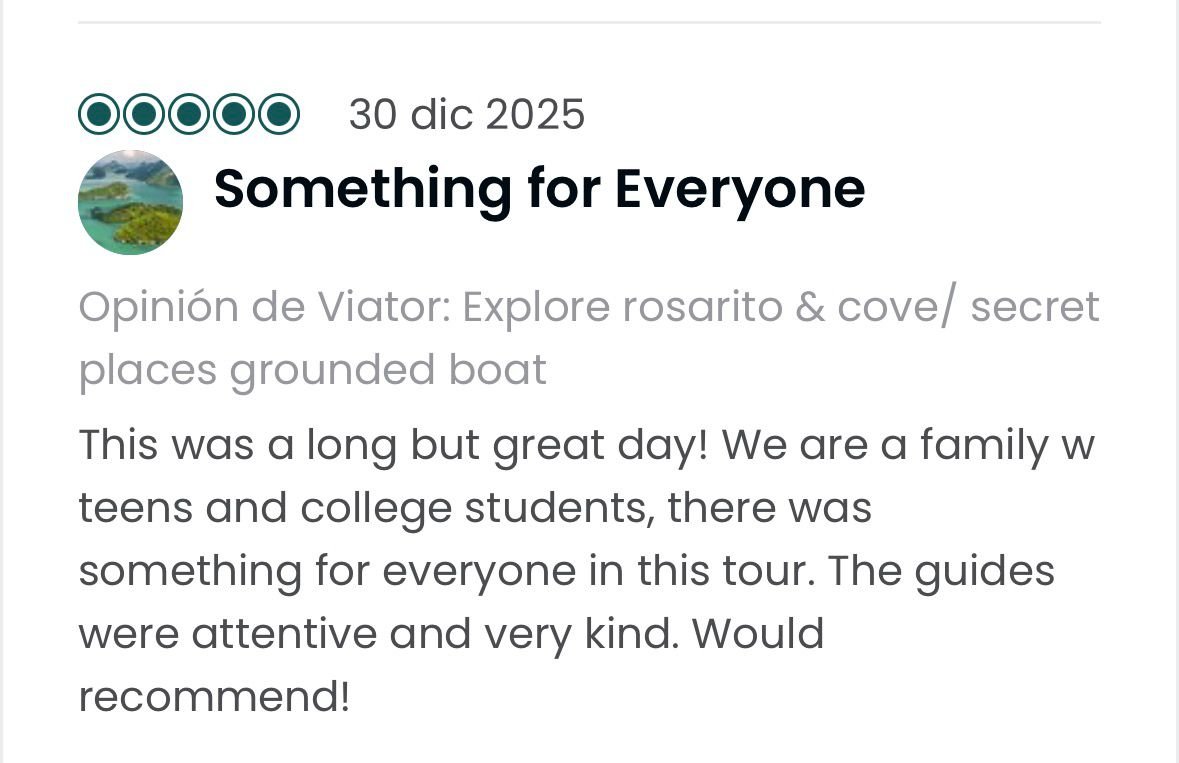The height and width of the screenshot is (763, 1179).
Task: Click the "We are a family w" text
Action: (x=908, y=444)
